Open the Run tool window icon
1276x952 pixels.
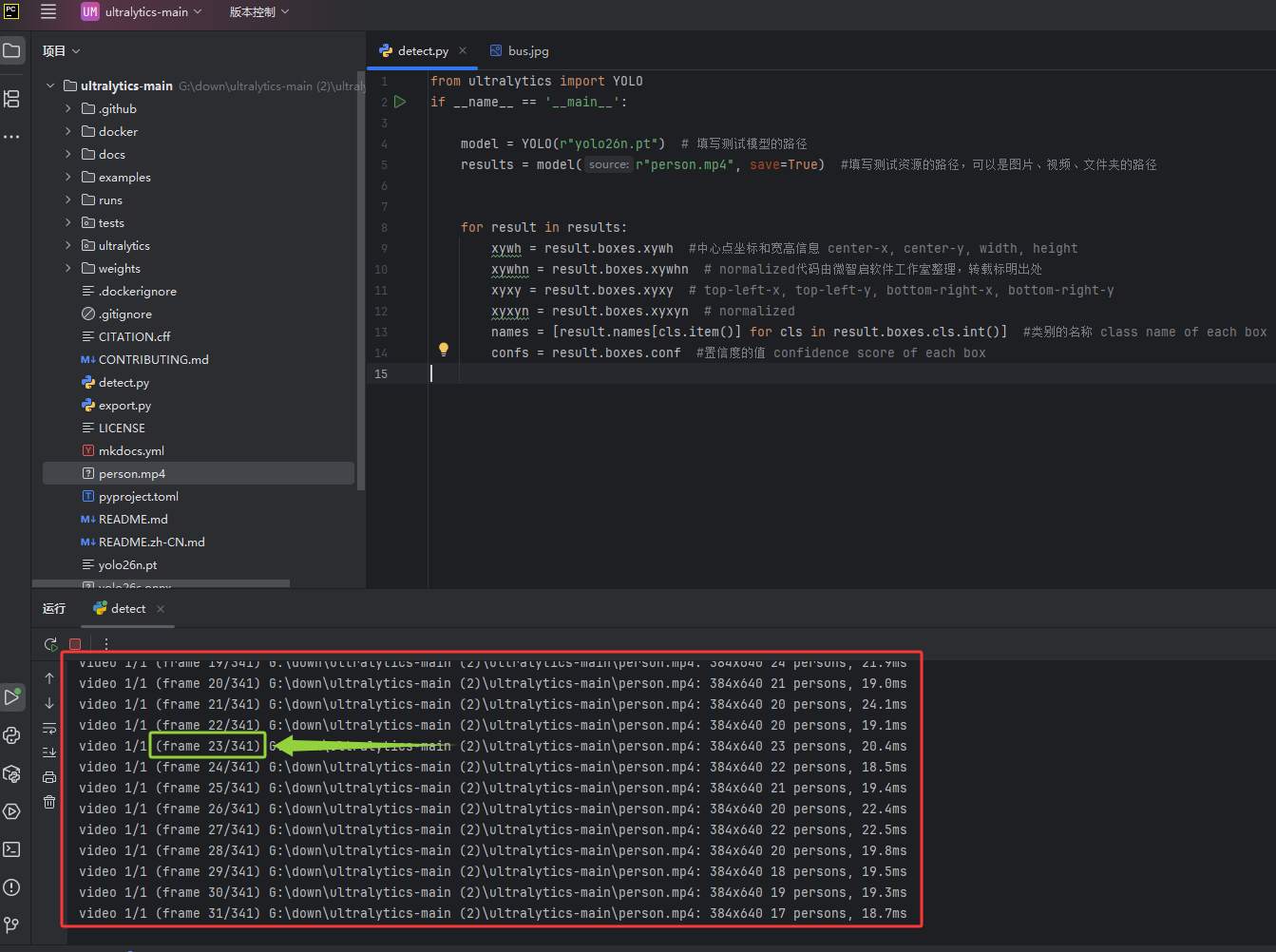(11, 697)
